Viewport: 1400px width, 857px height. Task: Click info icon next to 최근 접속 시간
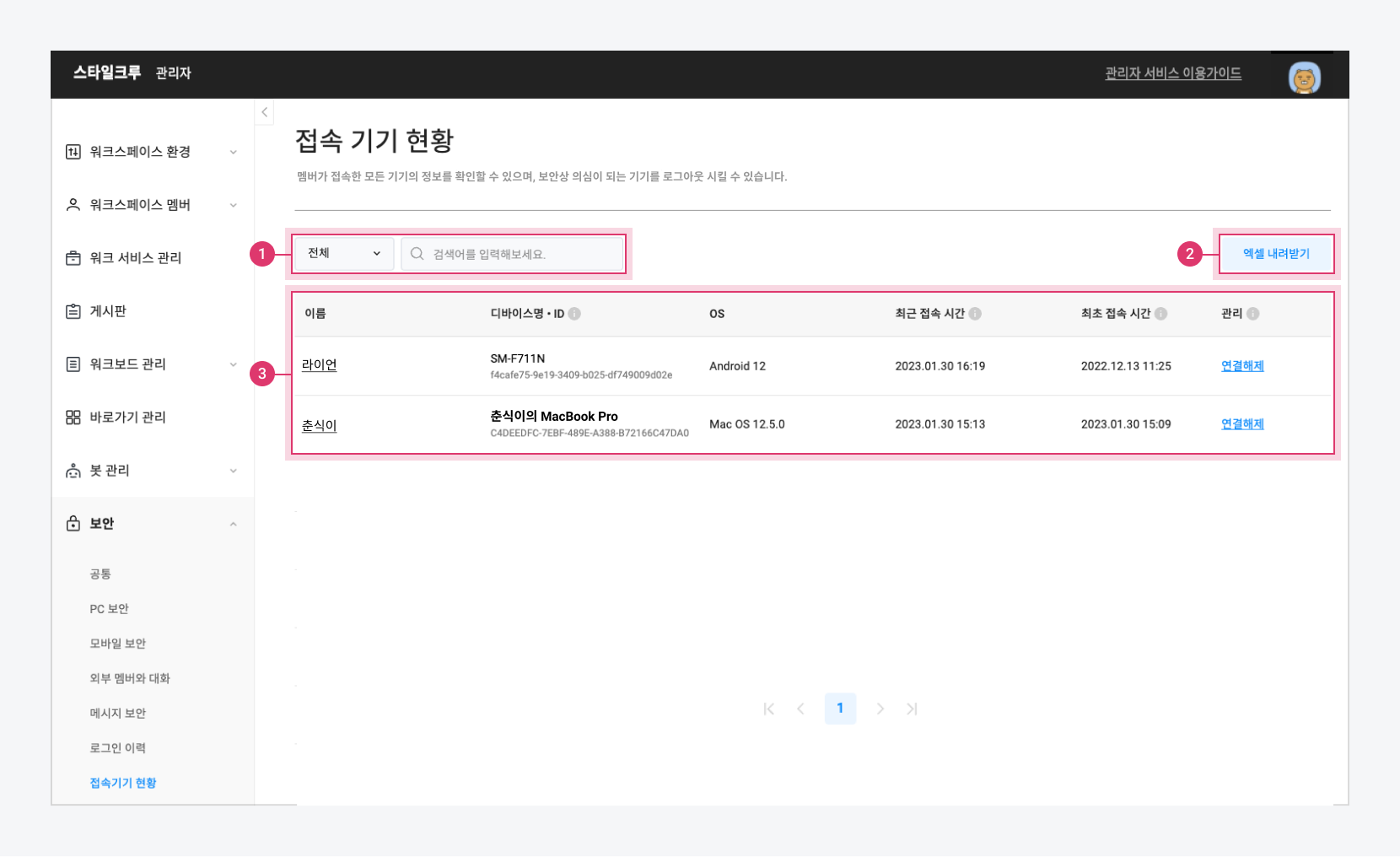click(x=975, y=314)
